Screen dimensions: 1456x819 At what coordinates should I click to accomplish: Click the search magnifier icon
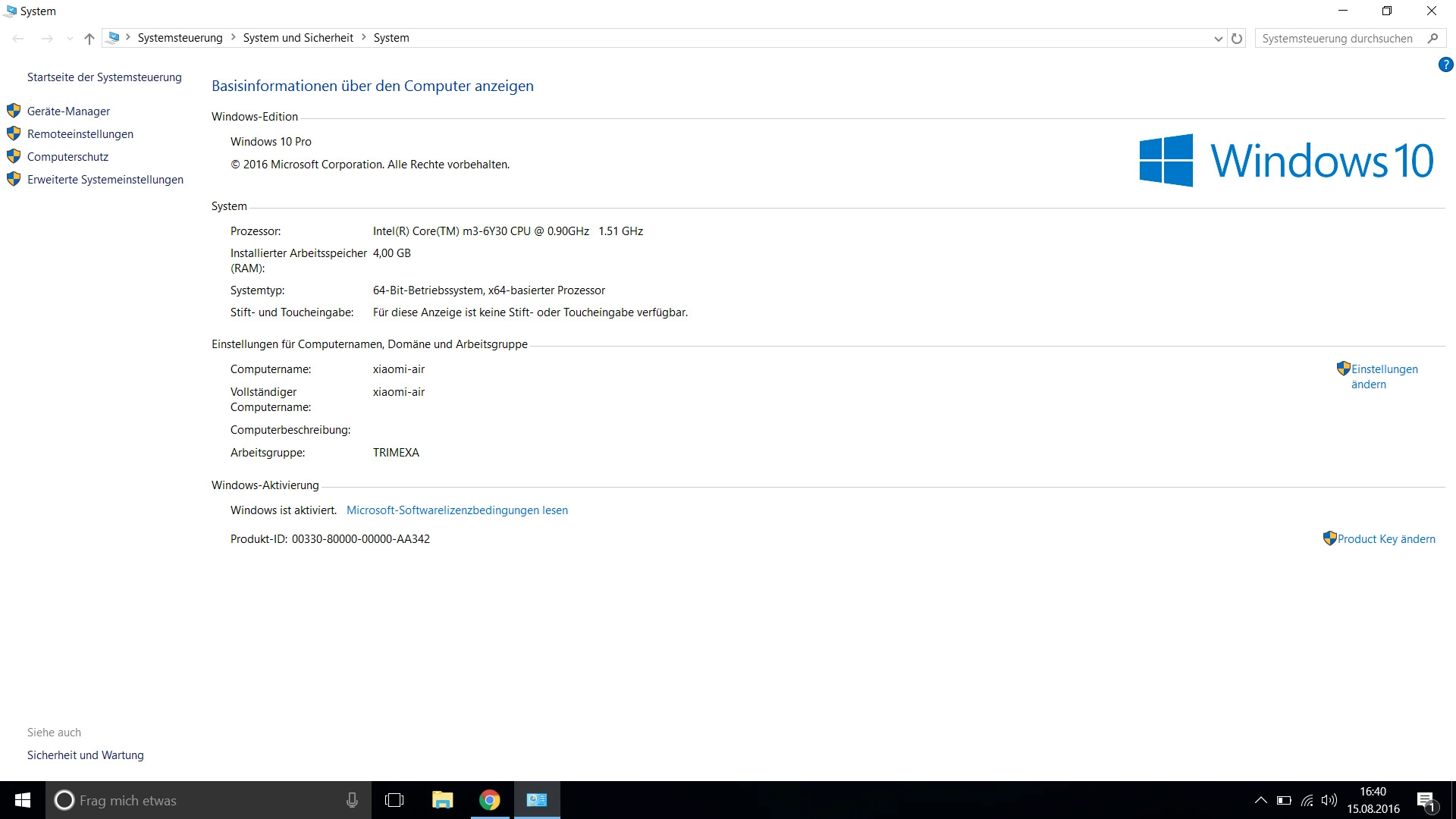1432,38
